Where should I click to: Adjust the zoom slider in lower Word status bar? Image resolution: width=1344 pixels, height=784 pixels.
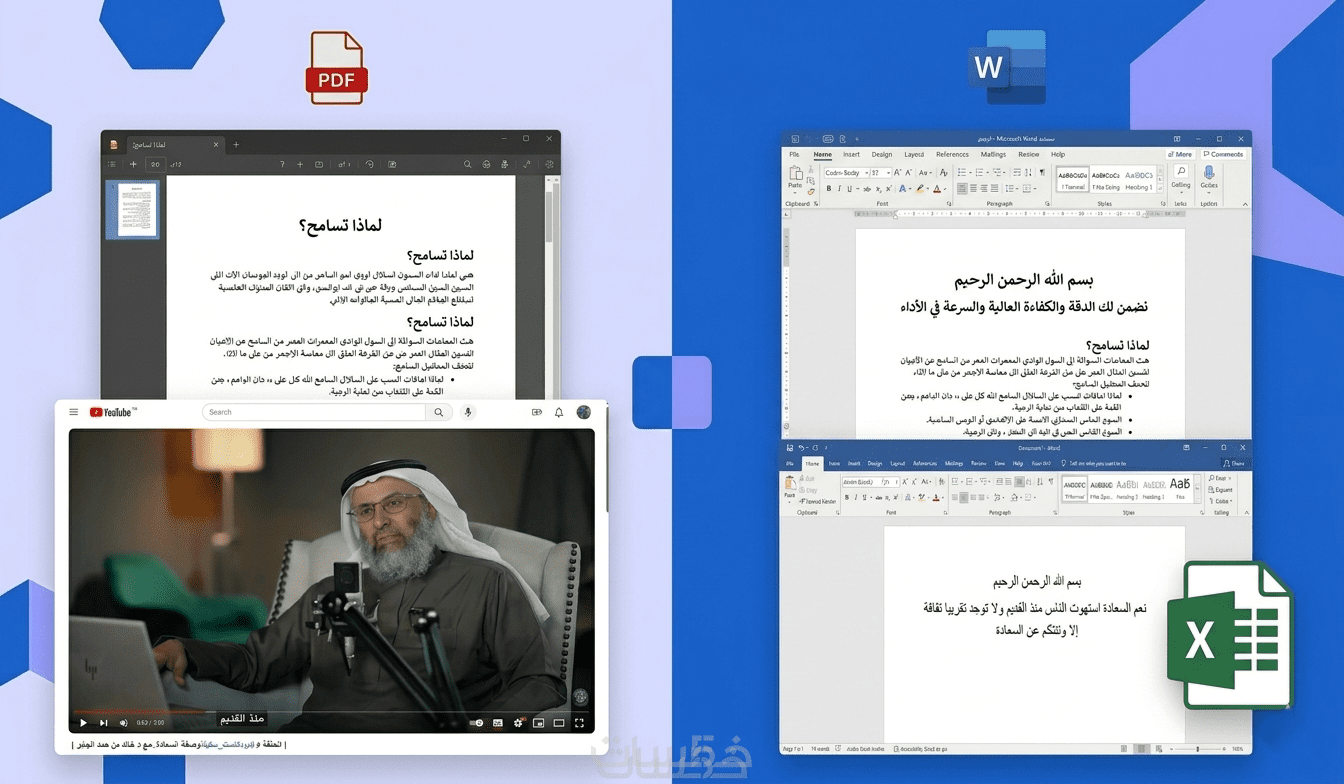1197,748
